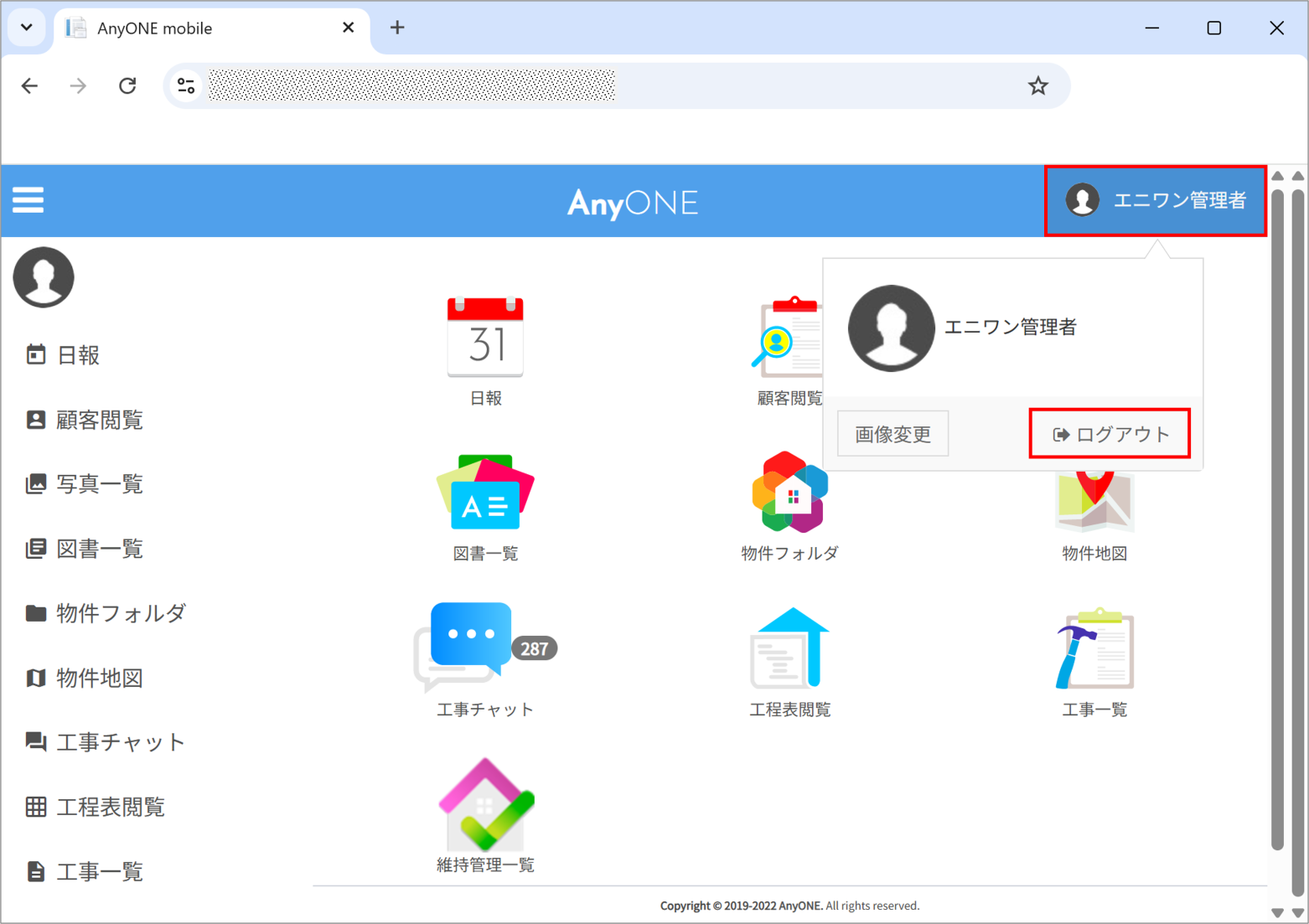The image size is (1309, 924).
Task: Select 顧客閲覧 in the left sidebar
Action: point(99,420)
